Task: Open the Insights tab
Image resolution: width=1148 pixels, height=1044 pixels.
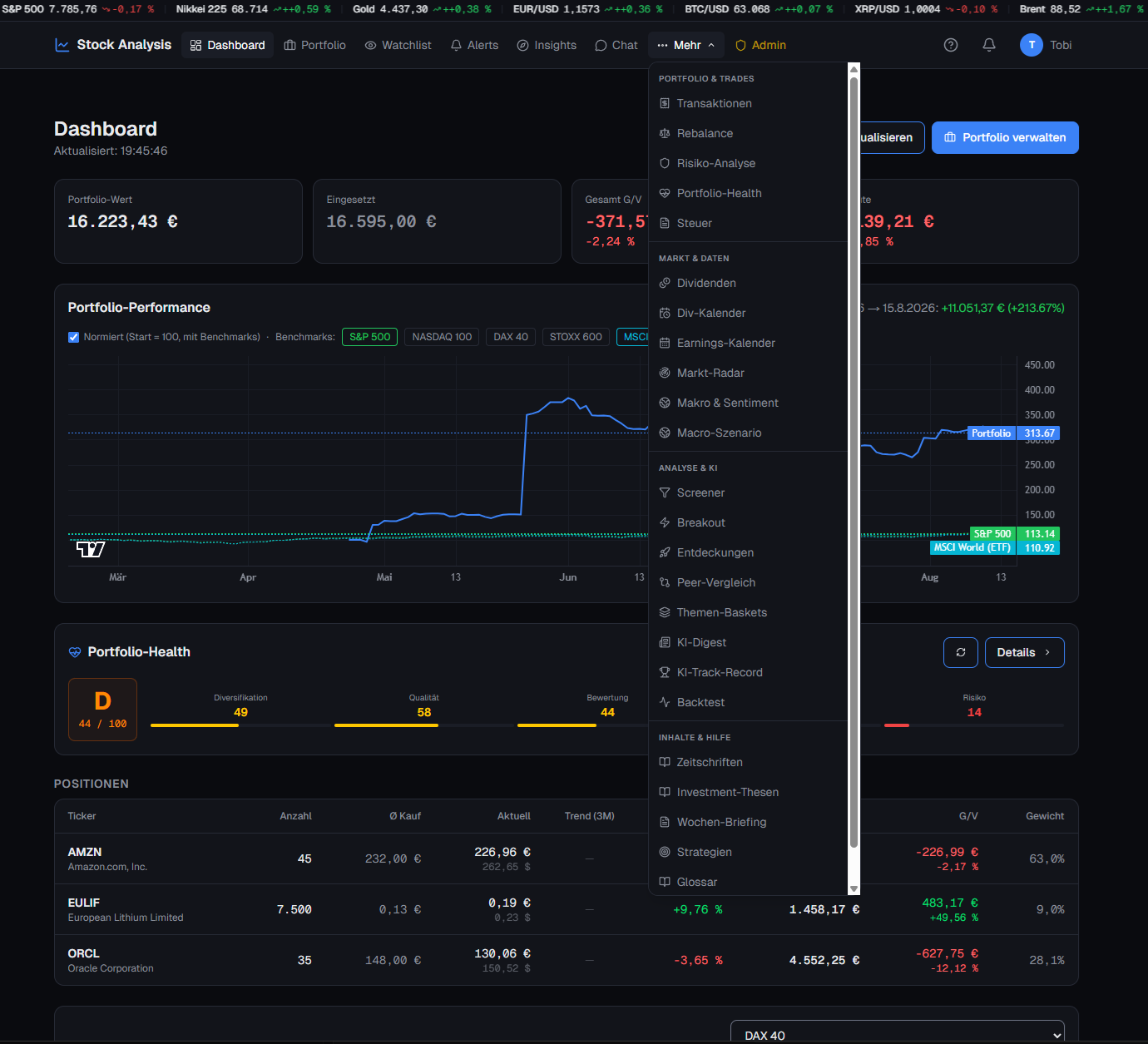Action: [x=547, y=45]
